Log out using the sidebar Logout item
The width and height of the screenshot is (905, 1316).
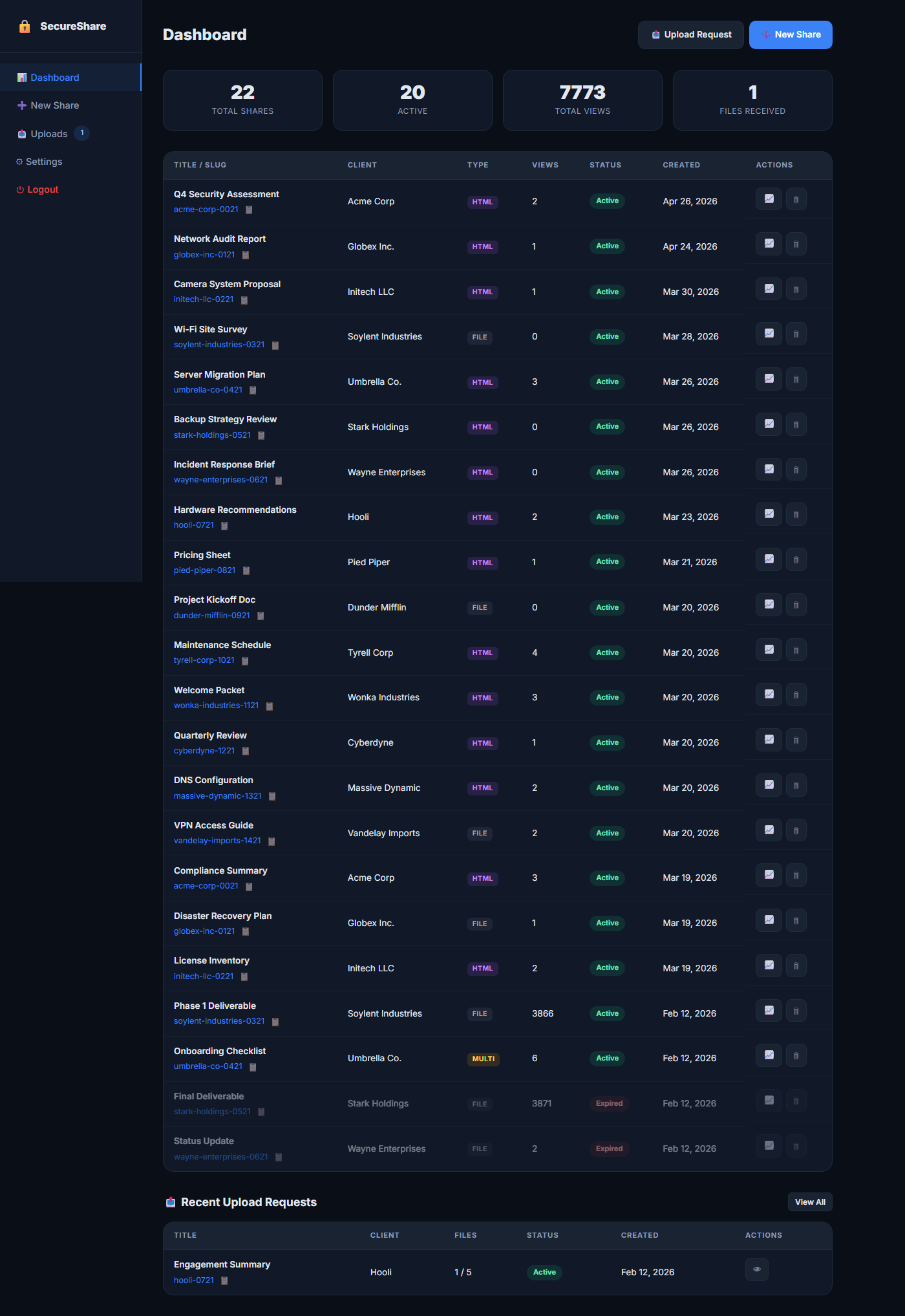click(70, 189)
